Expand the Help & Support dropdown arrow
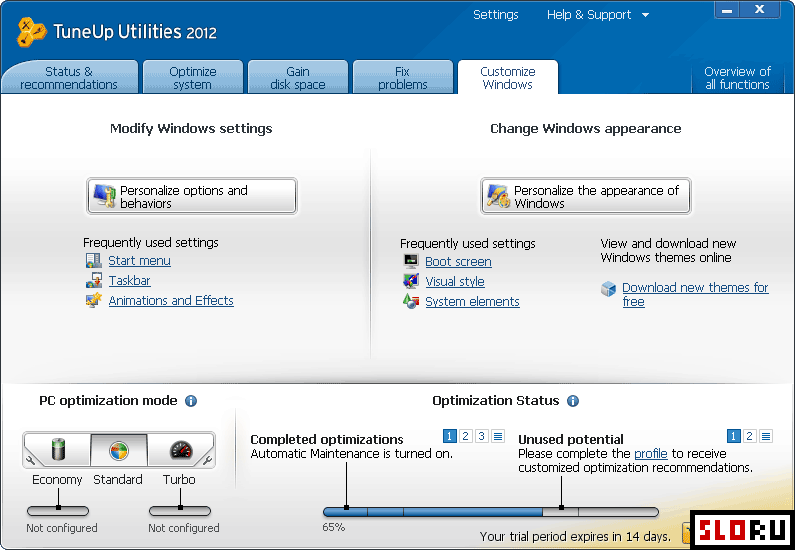 click(x=645, y=15)
